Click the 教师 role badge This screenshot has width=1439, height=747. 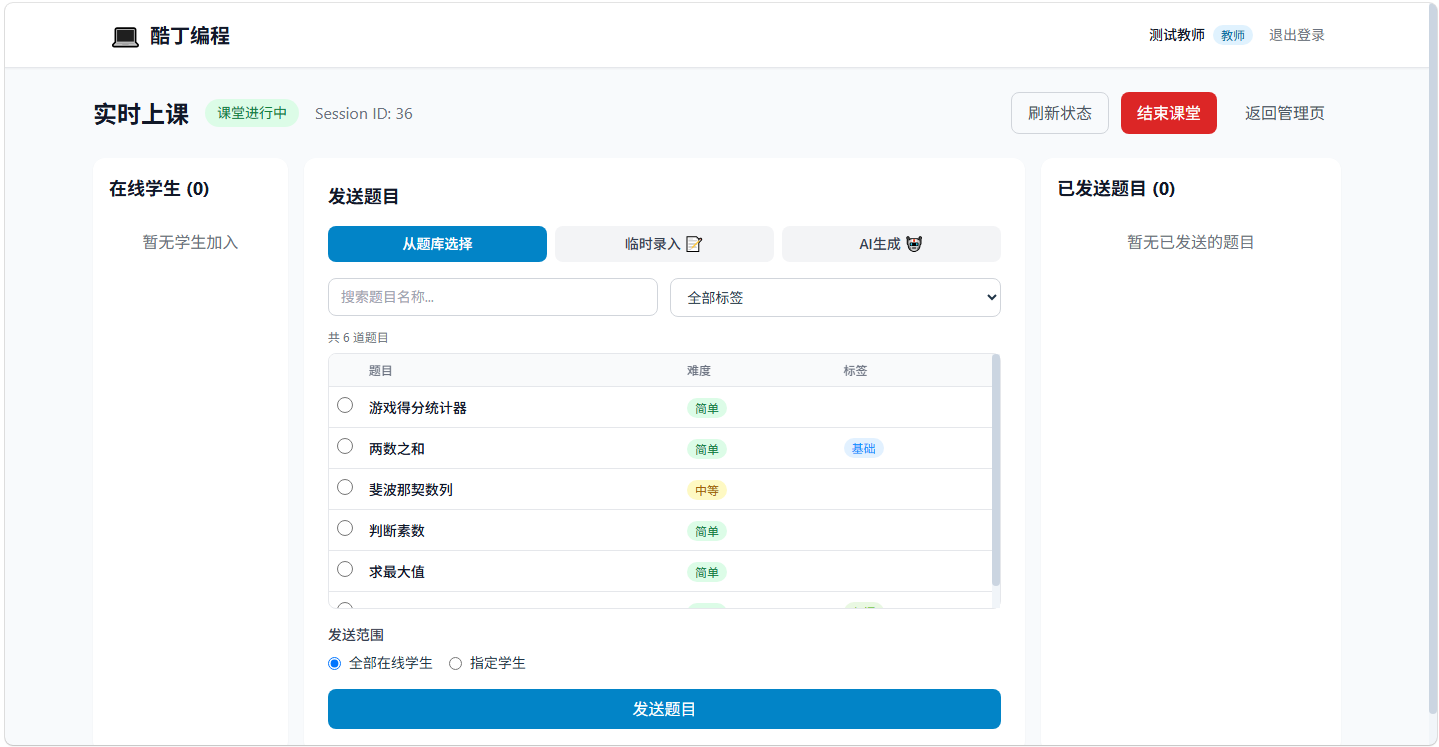click(x=1233, y=35)
